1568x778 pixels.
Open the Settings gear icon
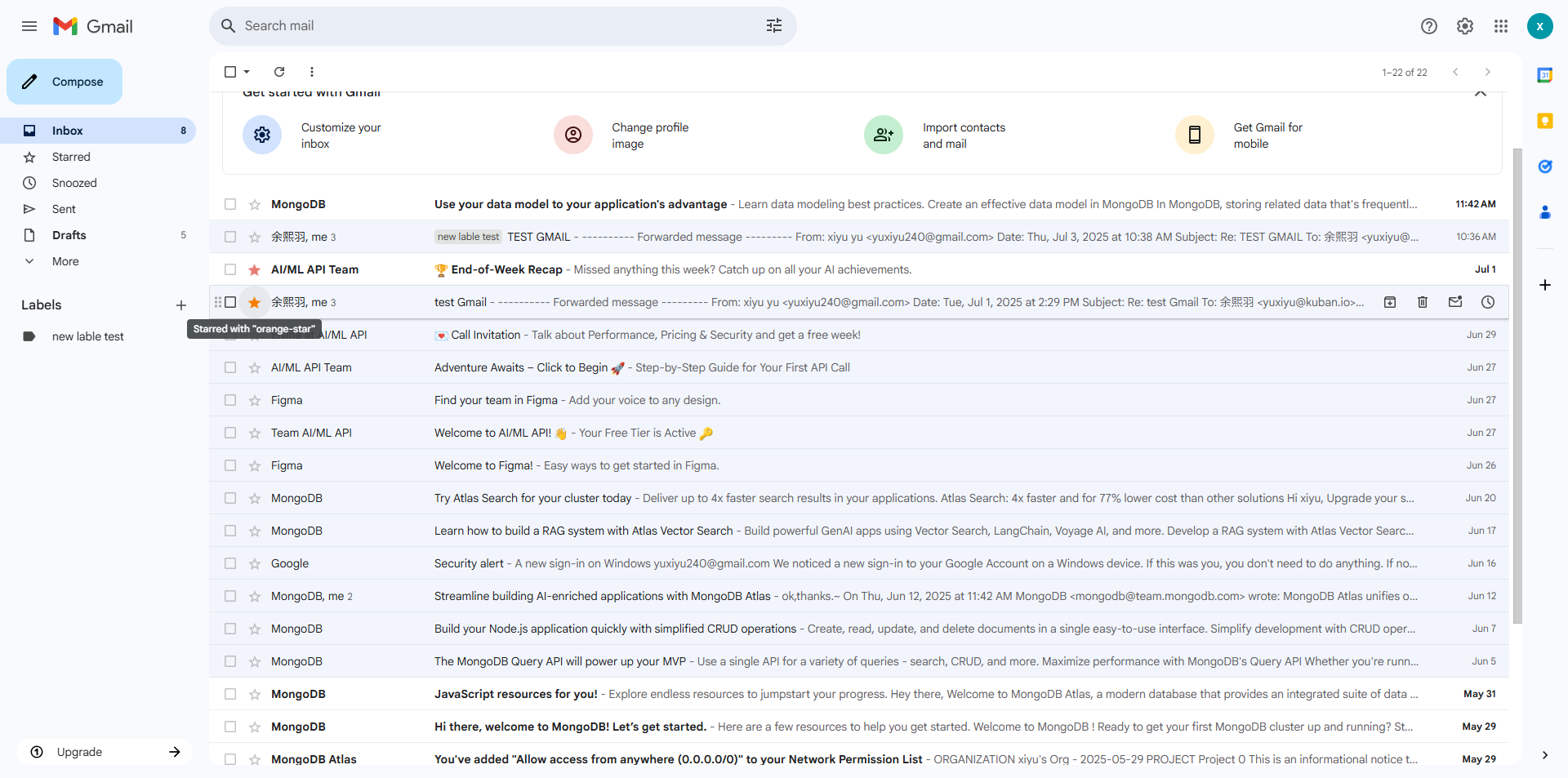[1465, 26]
